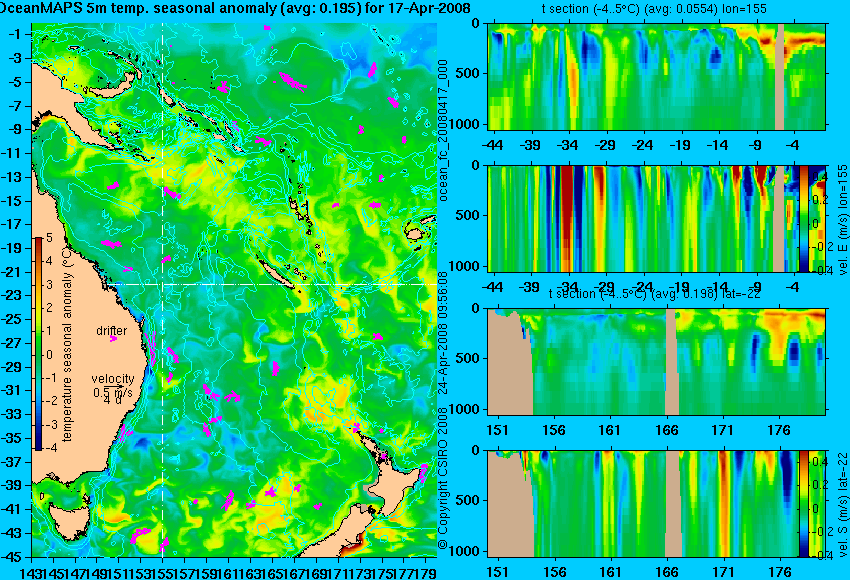This screenshot has height=580, width=850.
Task: Select the vel. S color bar
Action: pos(804,504)
